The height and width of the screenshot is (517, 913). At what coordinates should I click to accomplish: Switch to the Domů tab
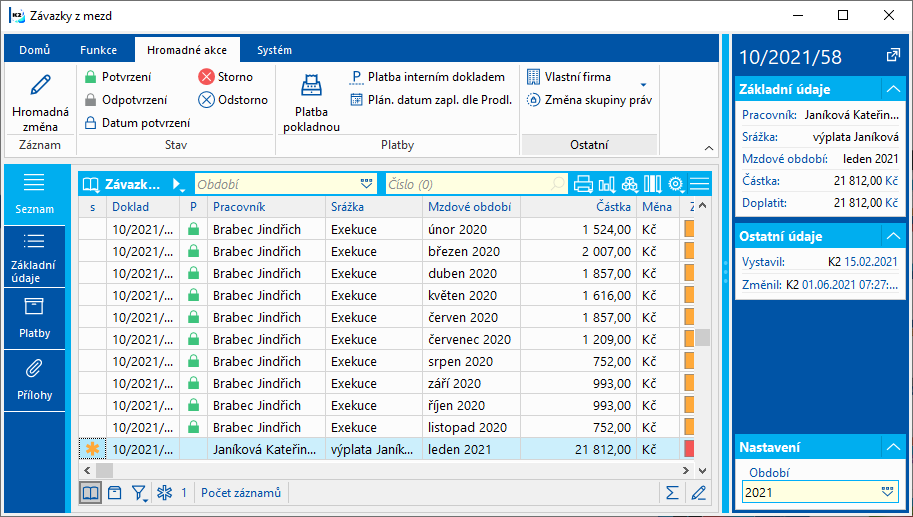coord(34,50)
